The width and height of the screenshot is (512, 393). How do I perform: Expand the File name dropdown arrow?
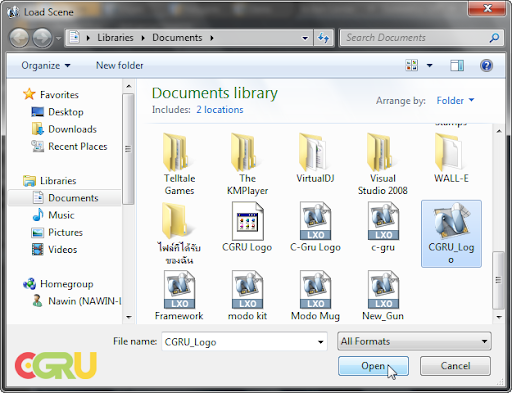[320, 342]
